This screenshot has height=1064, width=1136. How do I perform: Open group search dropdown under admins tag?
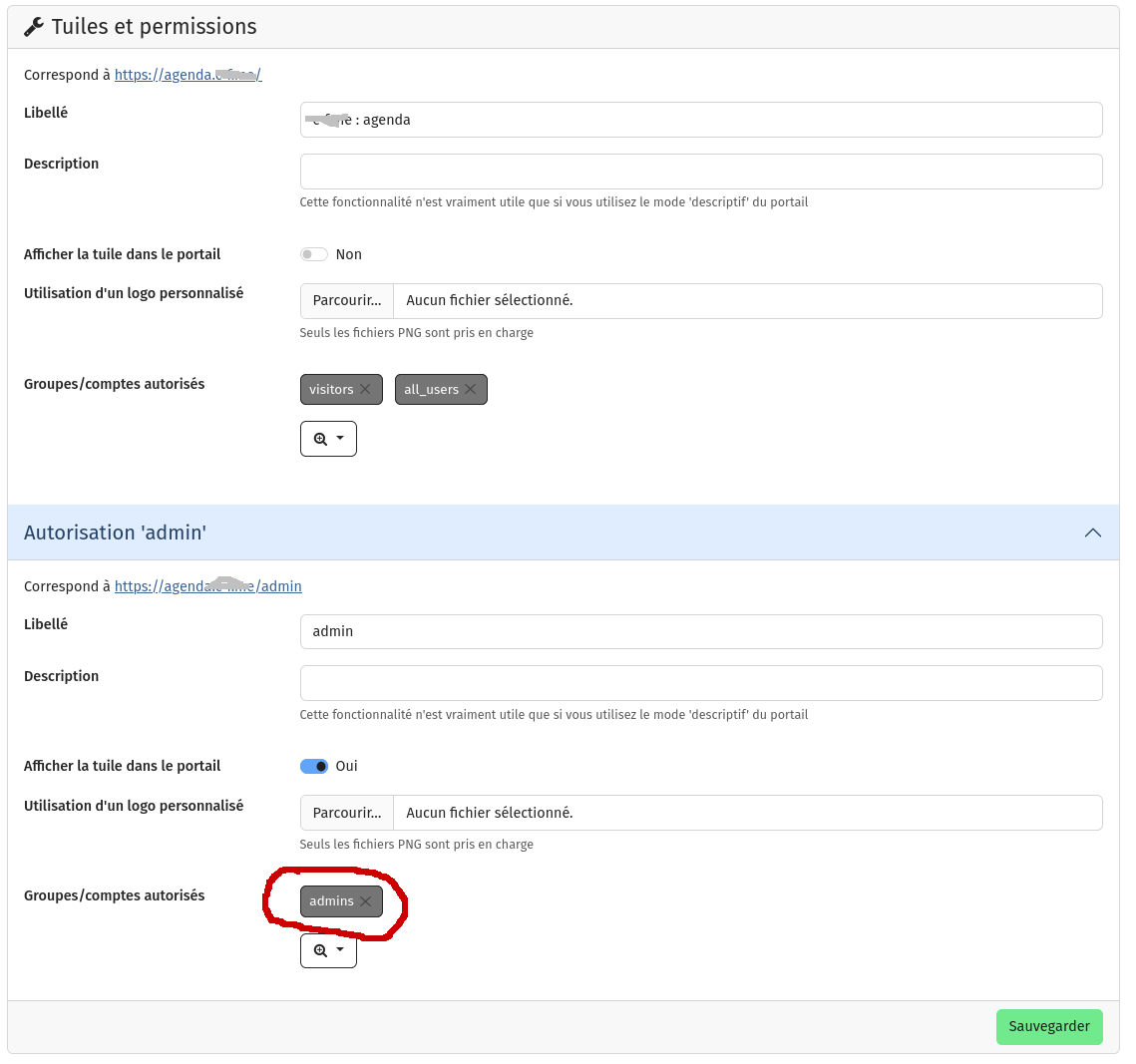(328, 950)
